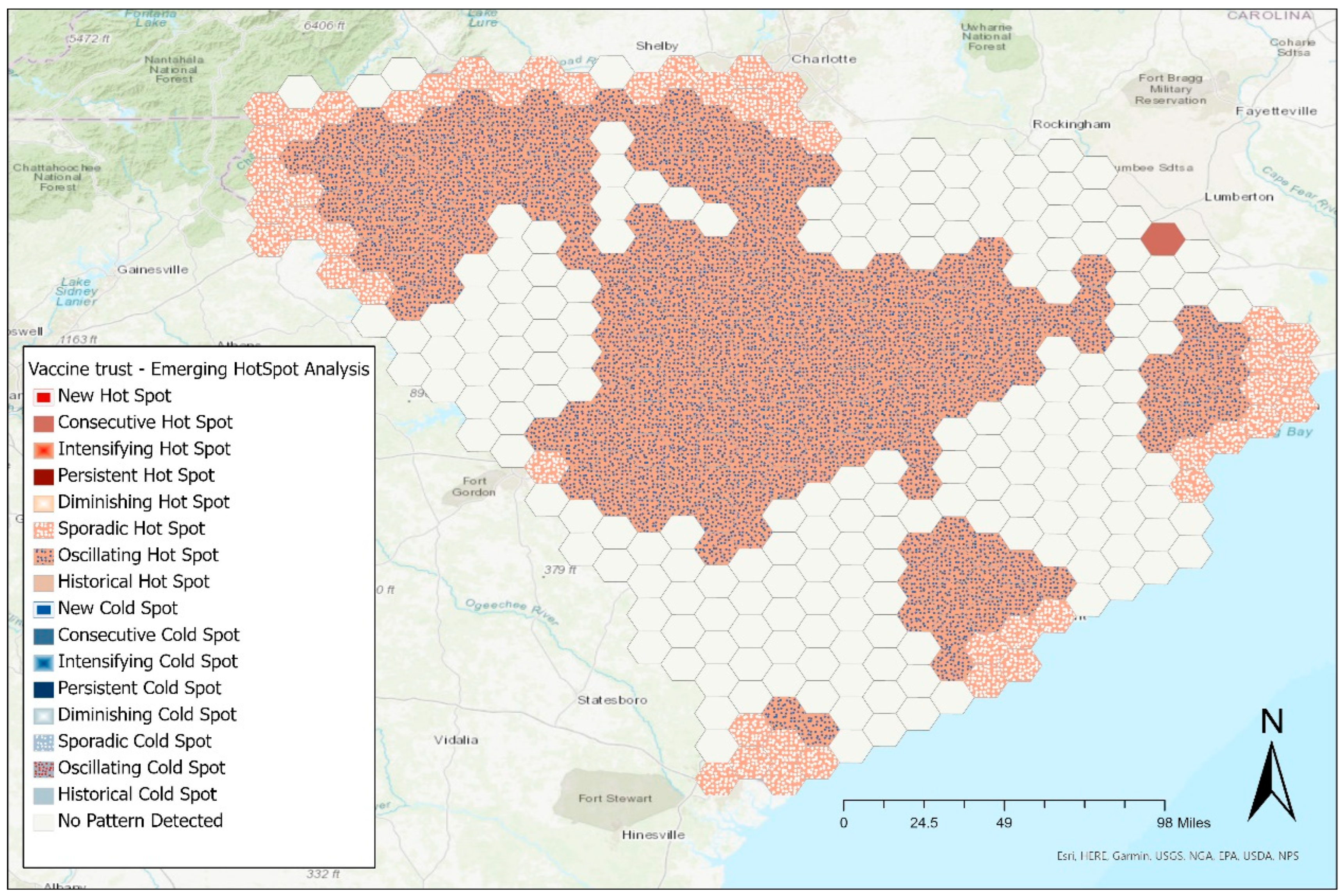This screenshot has height=896, width=1344.
Task: Click the Statesboro map label
Action: click(x=612, y=700)
